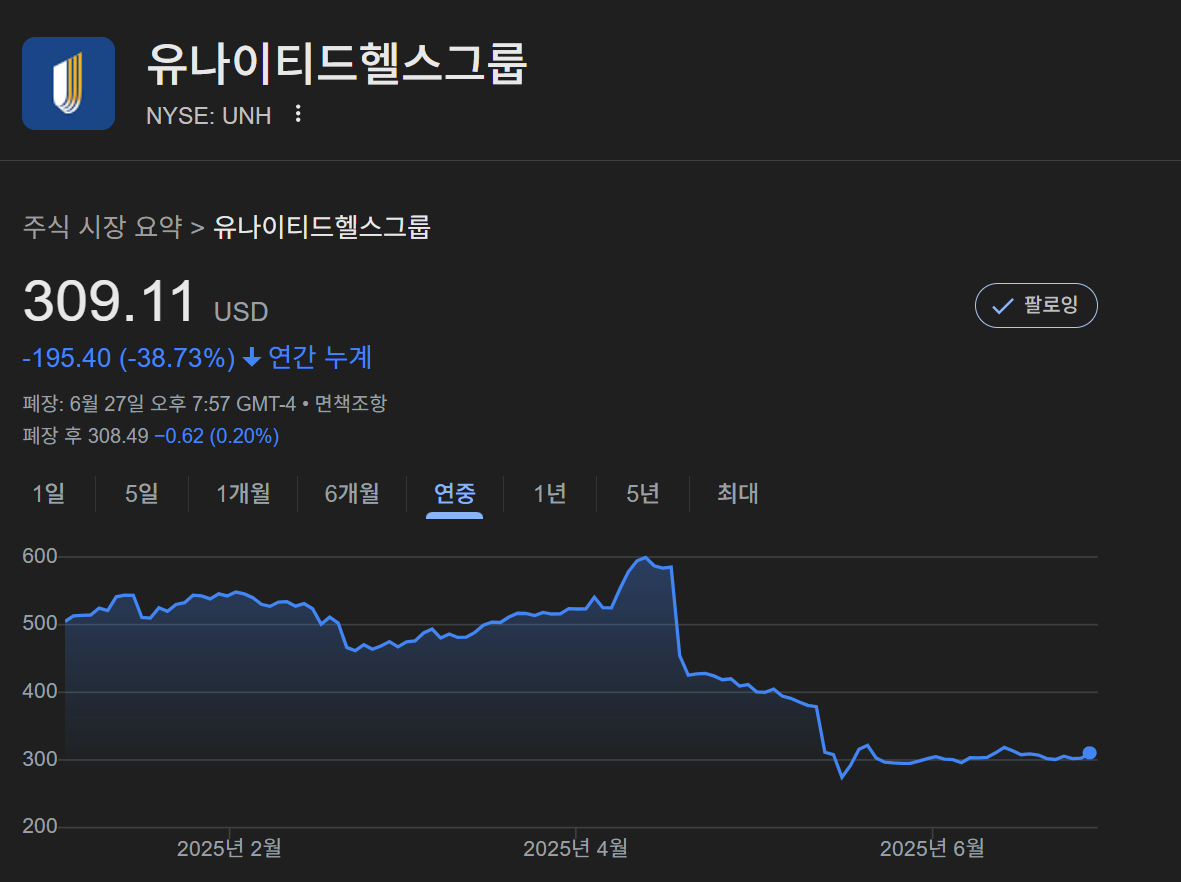Image resolution: width=1181 pixels, height=882 pixels.
Task: Click the 2025년 4월 axis label
Action: pos(575,848)
